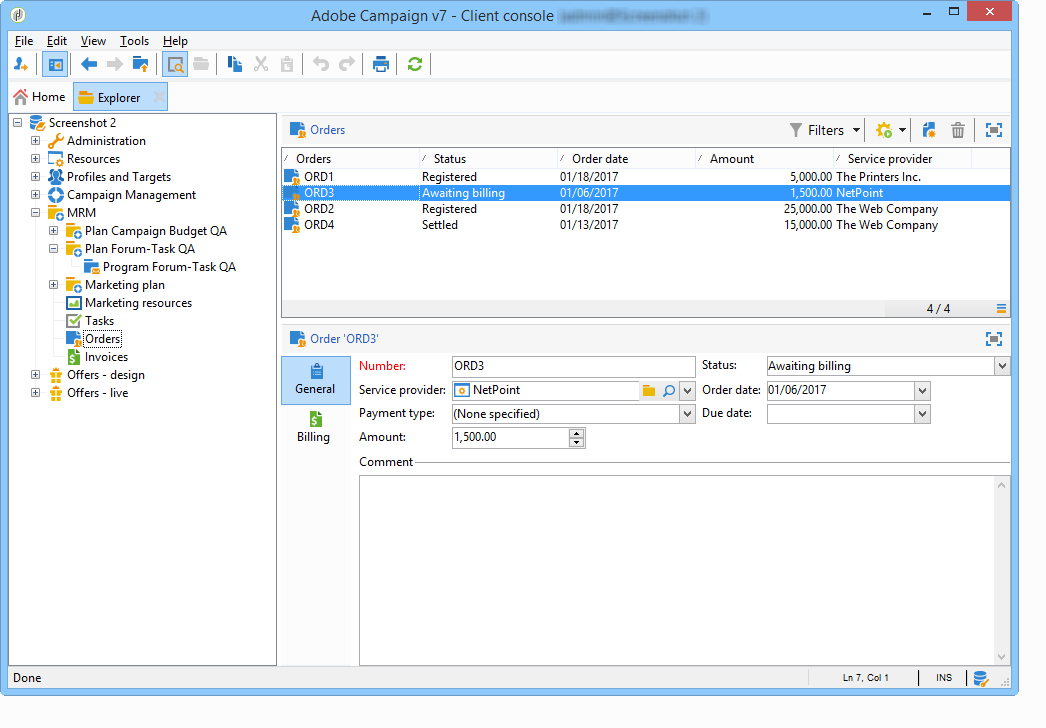Expand the Resources node

point(35,159)
